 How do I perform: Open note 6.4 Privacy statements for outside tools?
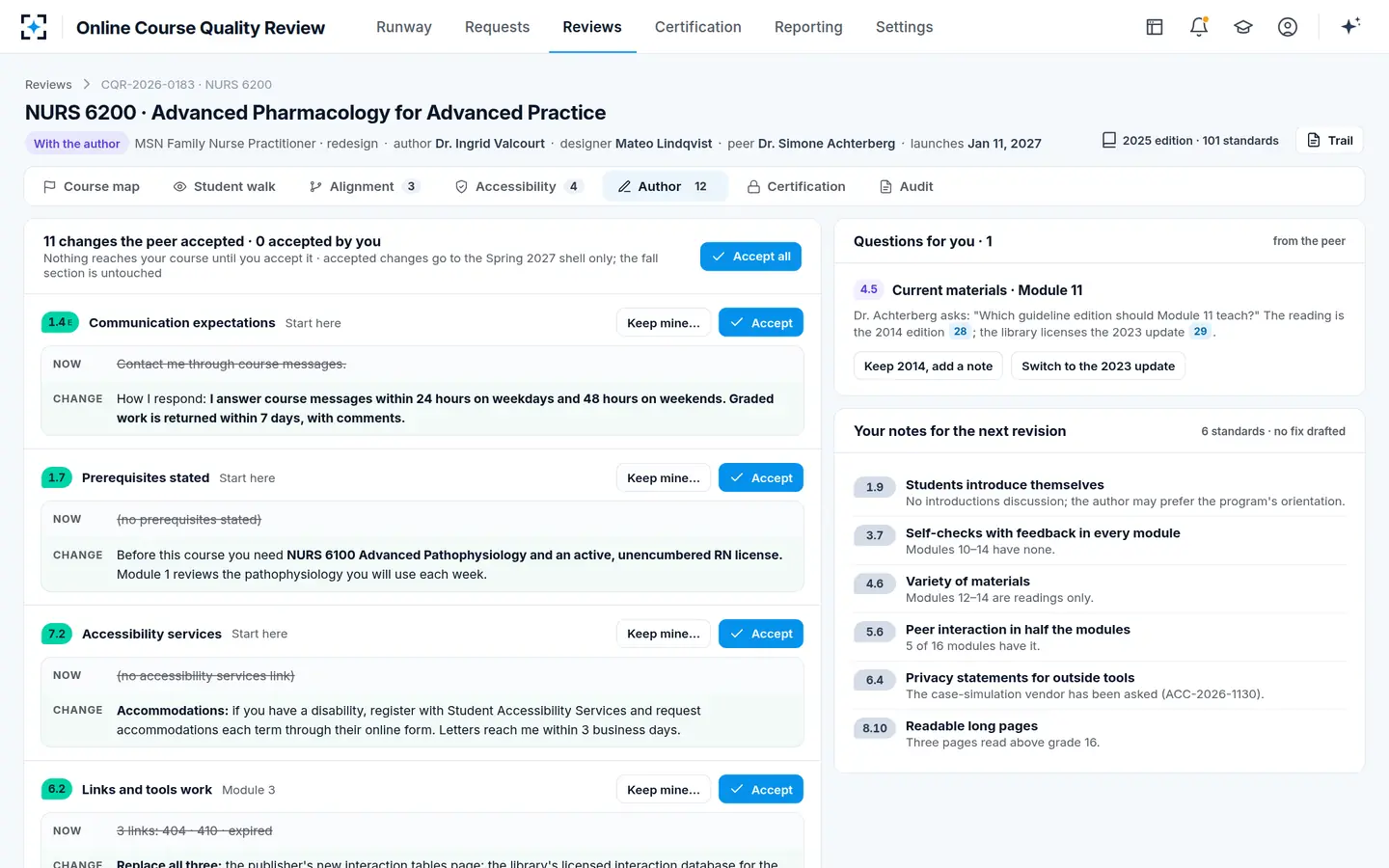tap(1100, 686)
